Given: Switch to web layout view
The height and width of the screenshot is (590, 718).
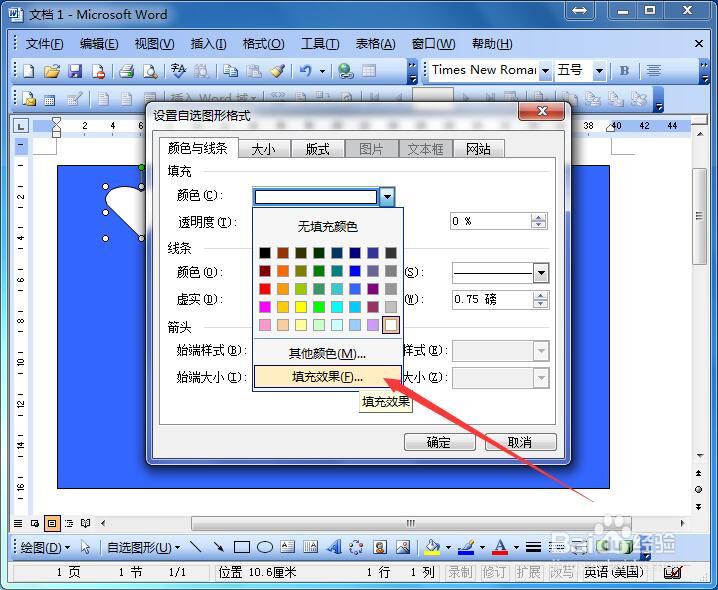Looking at the screenshot, I should click(35, 523).
